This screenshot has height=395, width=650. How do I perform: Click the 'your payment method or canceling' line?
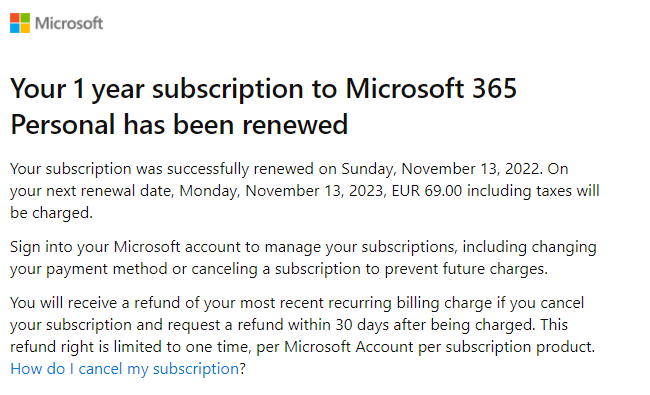point(279,269)
